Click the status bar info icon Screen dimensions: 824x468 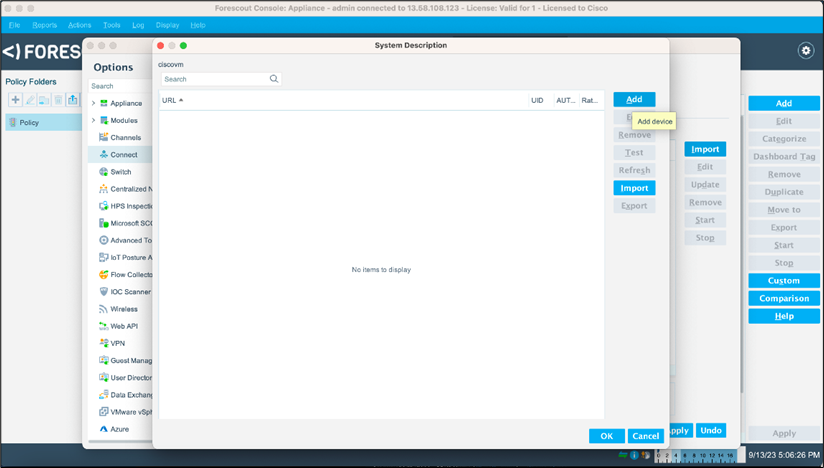click(634, 455)
